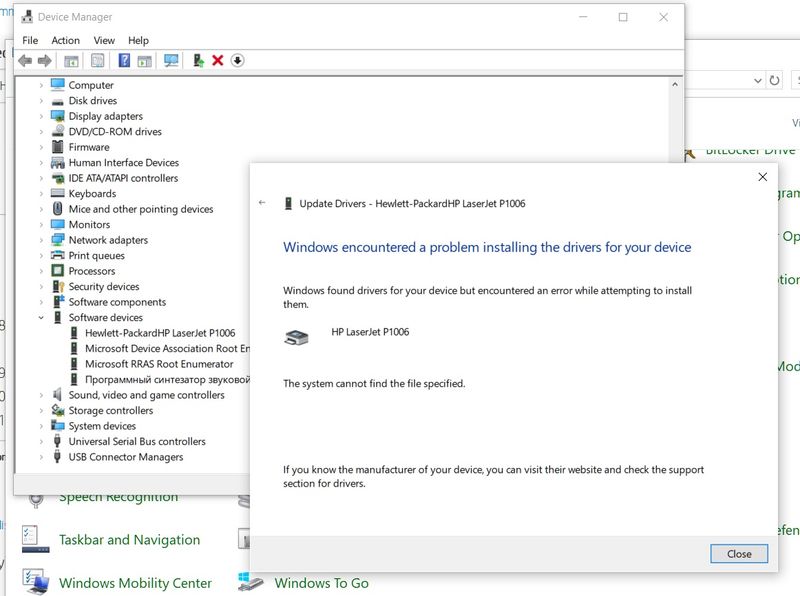Screen dimensions: 800x596
Task: Click the Disable device down-arrow icon
Action: pos(237,60)
